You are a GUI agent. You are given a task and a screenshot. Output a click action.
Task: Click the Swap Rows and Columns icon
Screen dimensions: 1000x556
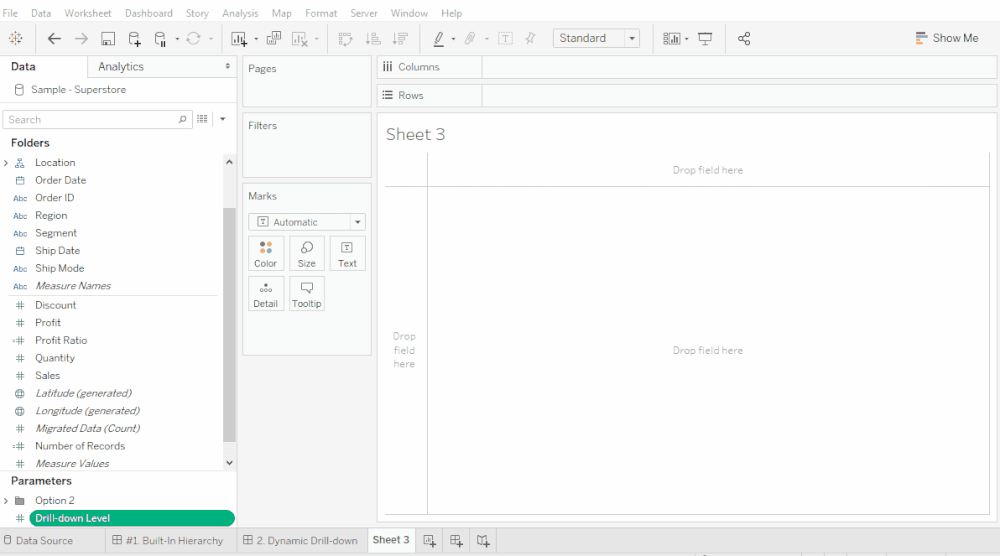[345, 39]
